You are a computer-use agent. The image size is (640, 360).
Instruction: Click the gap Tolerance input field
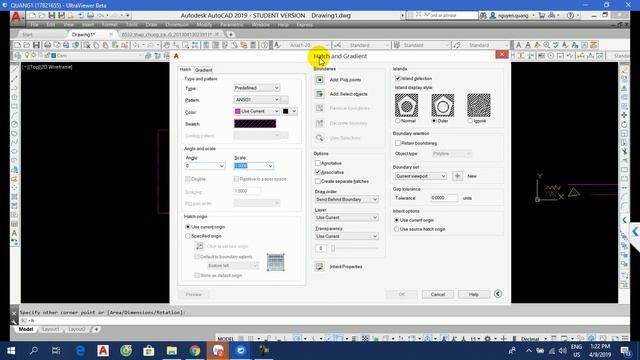pos(444,198)
